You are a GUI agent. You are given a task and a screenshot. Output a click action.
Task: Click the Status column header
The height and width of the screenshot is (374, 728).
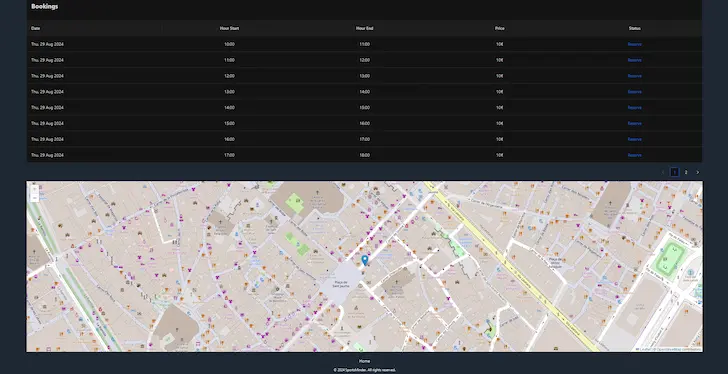click(x=635, y=28)
